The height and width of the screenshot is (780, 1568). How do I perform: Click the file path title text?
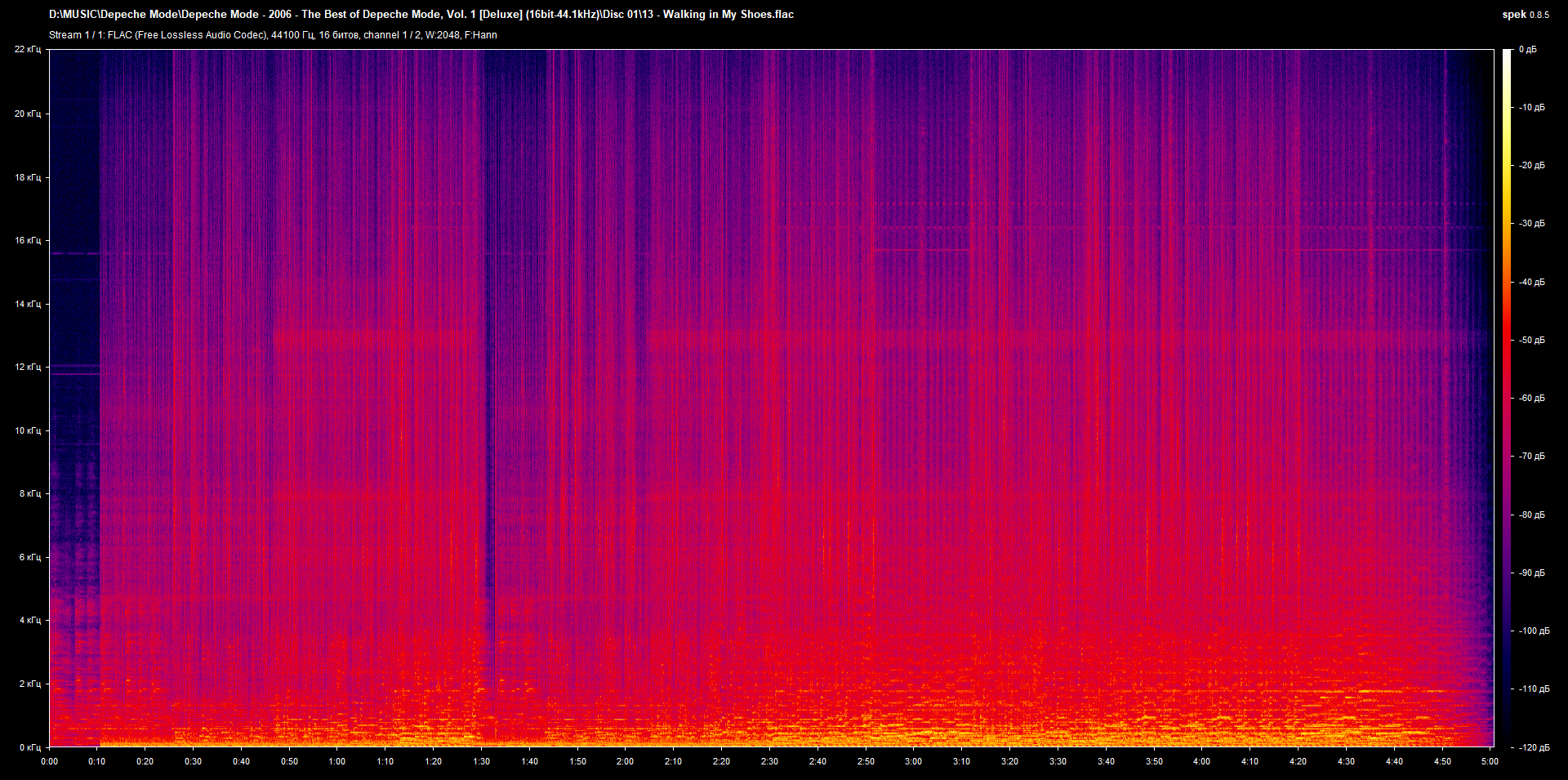[421, 15]
